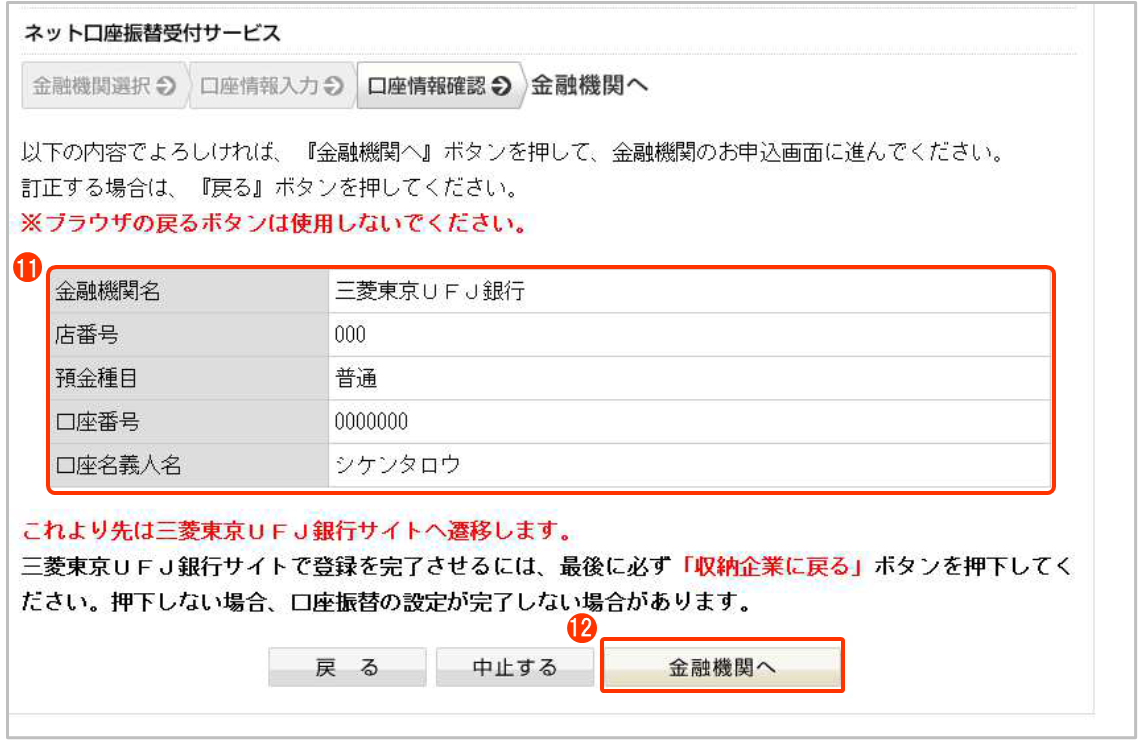1138x740 pixels.
Task: Click the 金融機関名 row label cell
Action: [188, 292]
